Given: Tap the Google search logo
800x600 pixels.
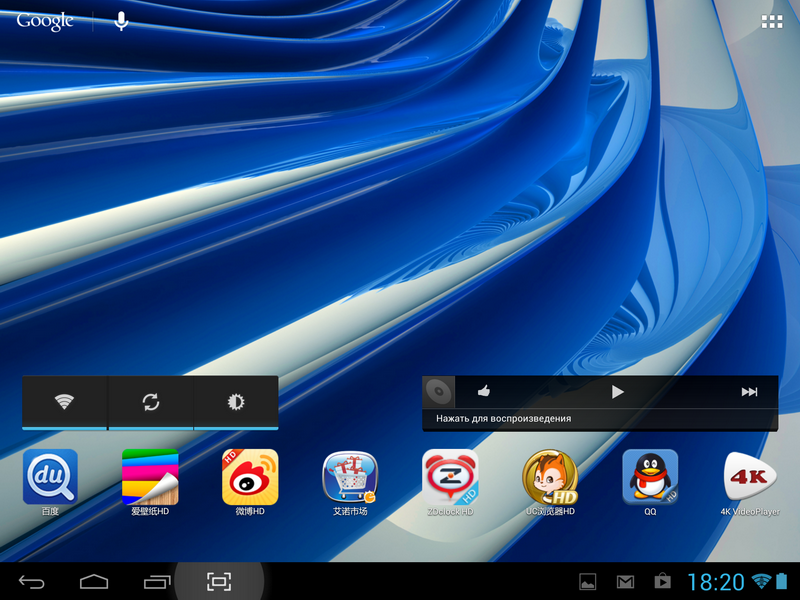Looking at the screenshot, I should 45,21.
